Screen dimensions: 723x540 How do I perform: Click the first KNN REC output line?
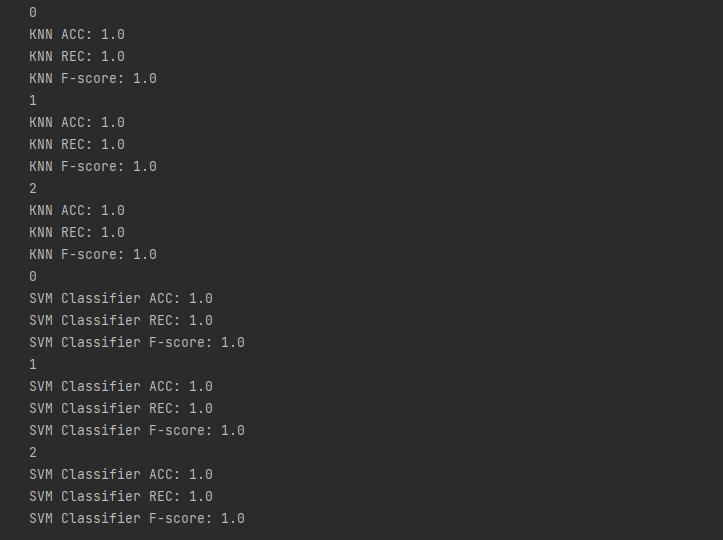pyautogui.click(x=77, y=57)
